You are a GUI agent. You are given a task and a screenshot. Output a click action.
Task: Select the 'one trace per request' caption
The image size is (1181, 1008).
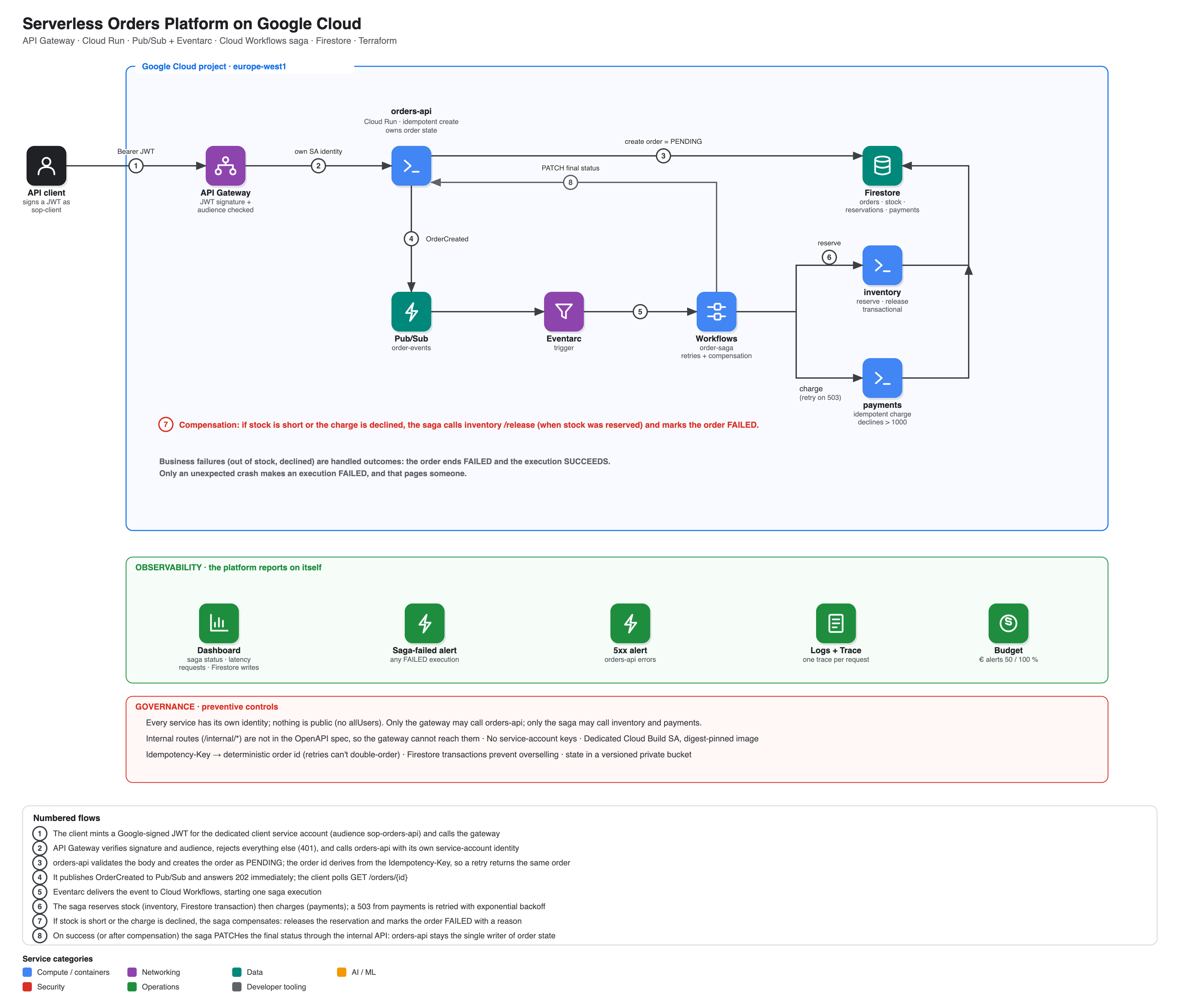(836, 659)
